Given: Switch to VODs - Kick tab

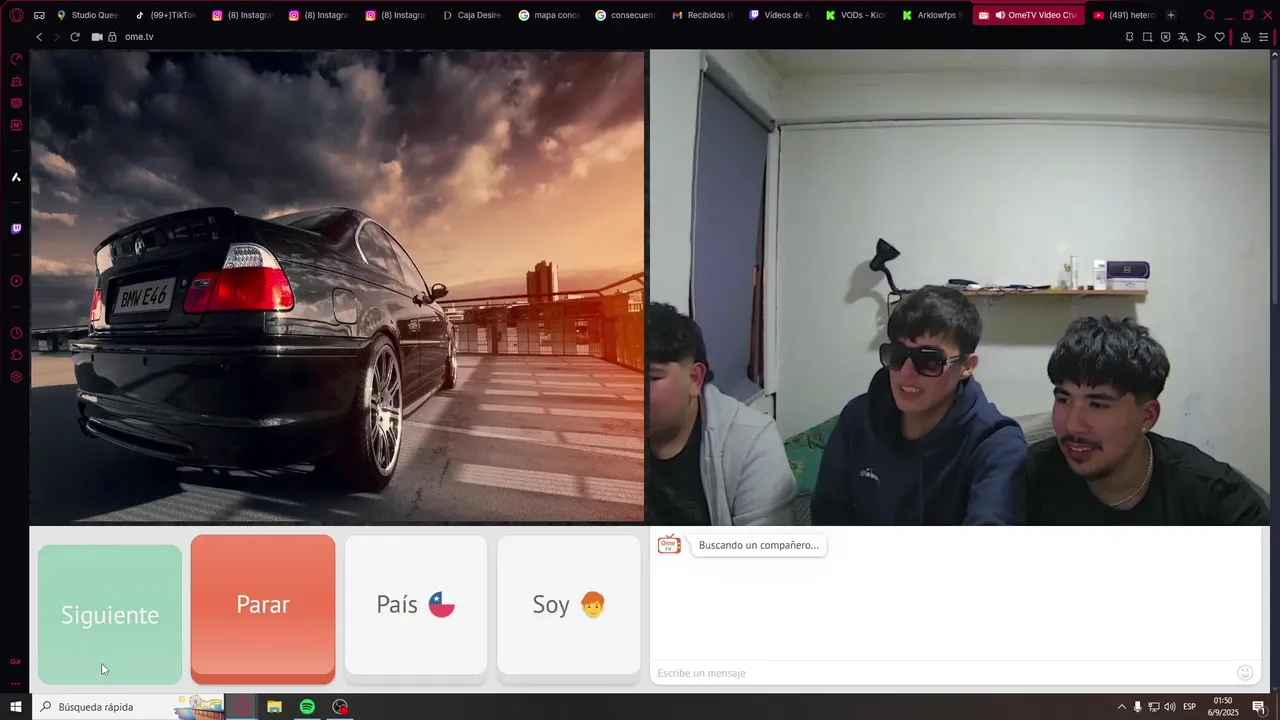Looking at the screenshot, I should (x=855, y=15).
